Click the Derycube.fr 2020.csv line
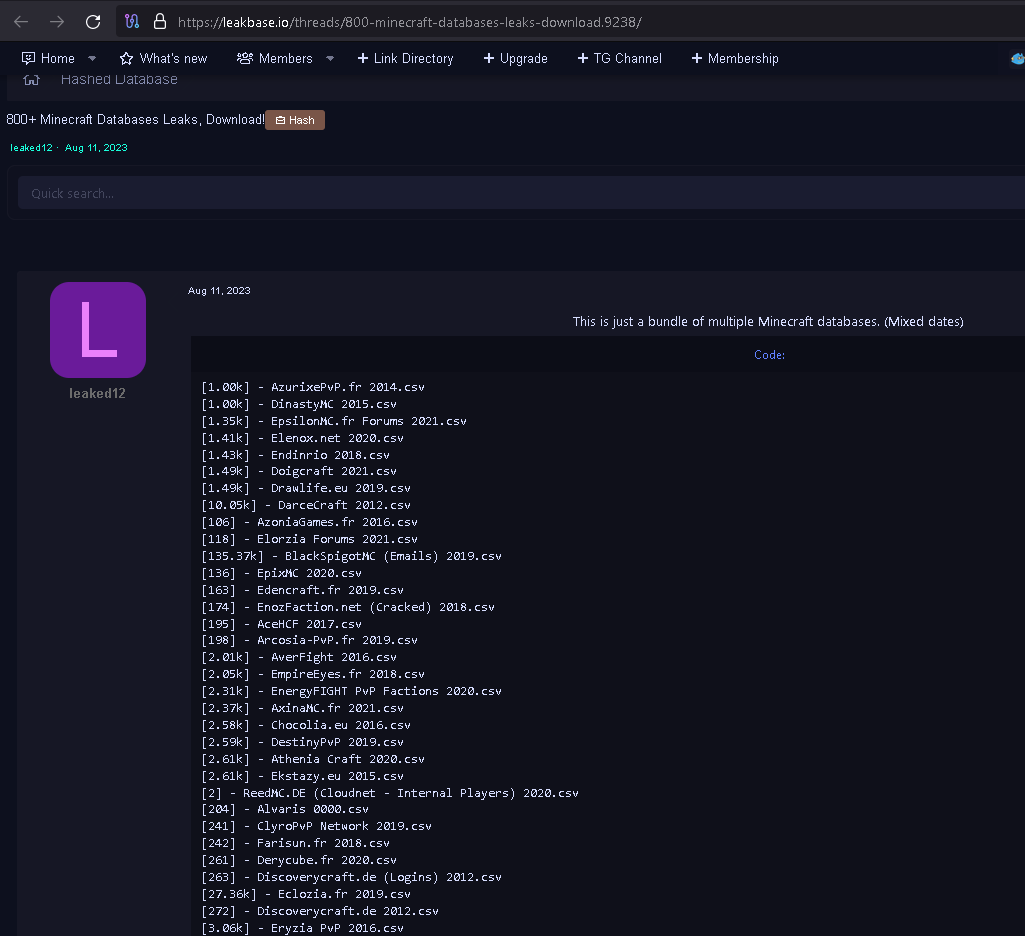Viewport: 1025px width, 936px height. pos(299,860)
